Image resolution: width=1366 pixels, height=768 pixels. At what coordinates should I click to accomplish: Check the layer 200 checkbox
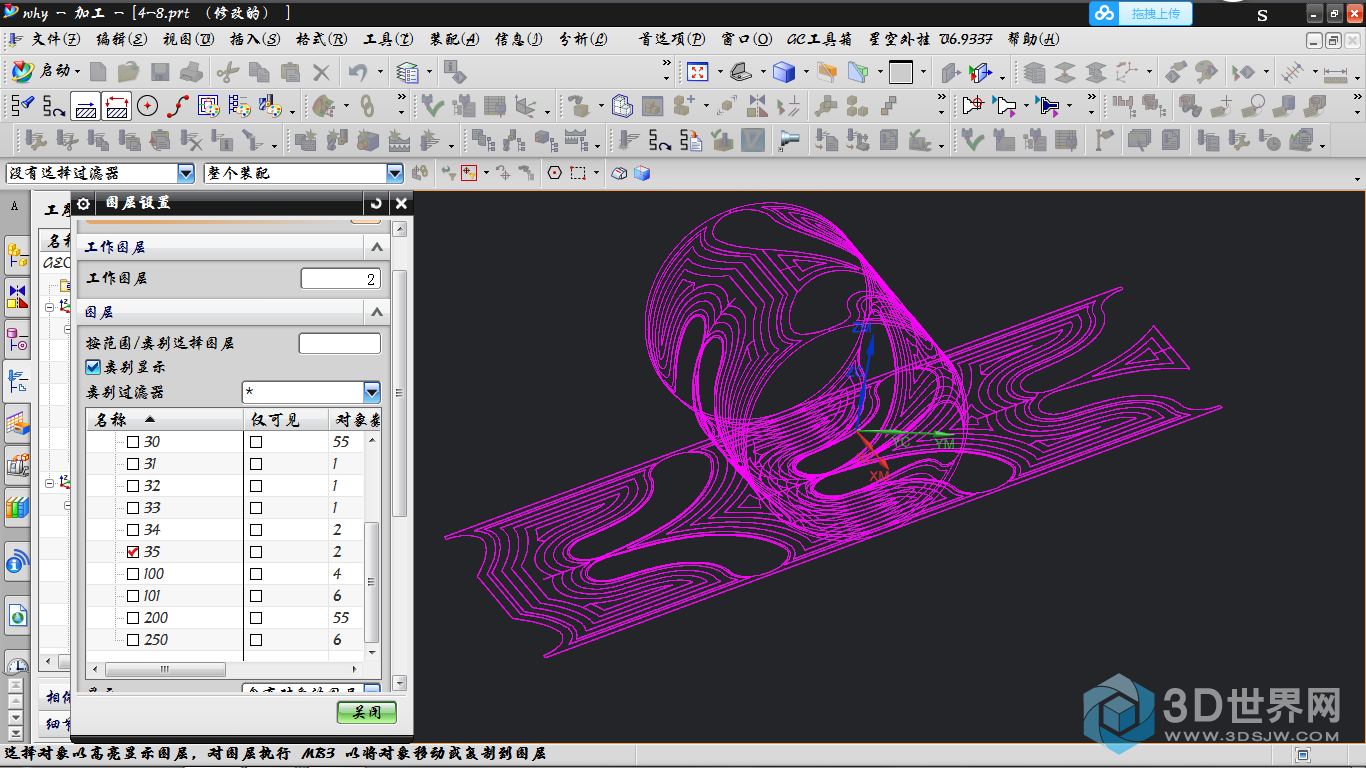pos(133,618)
